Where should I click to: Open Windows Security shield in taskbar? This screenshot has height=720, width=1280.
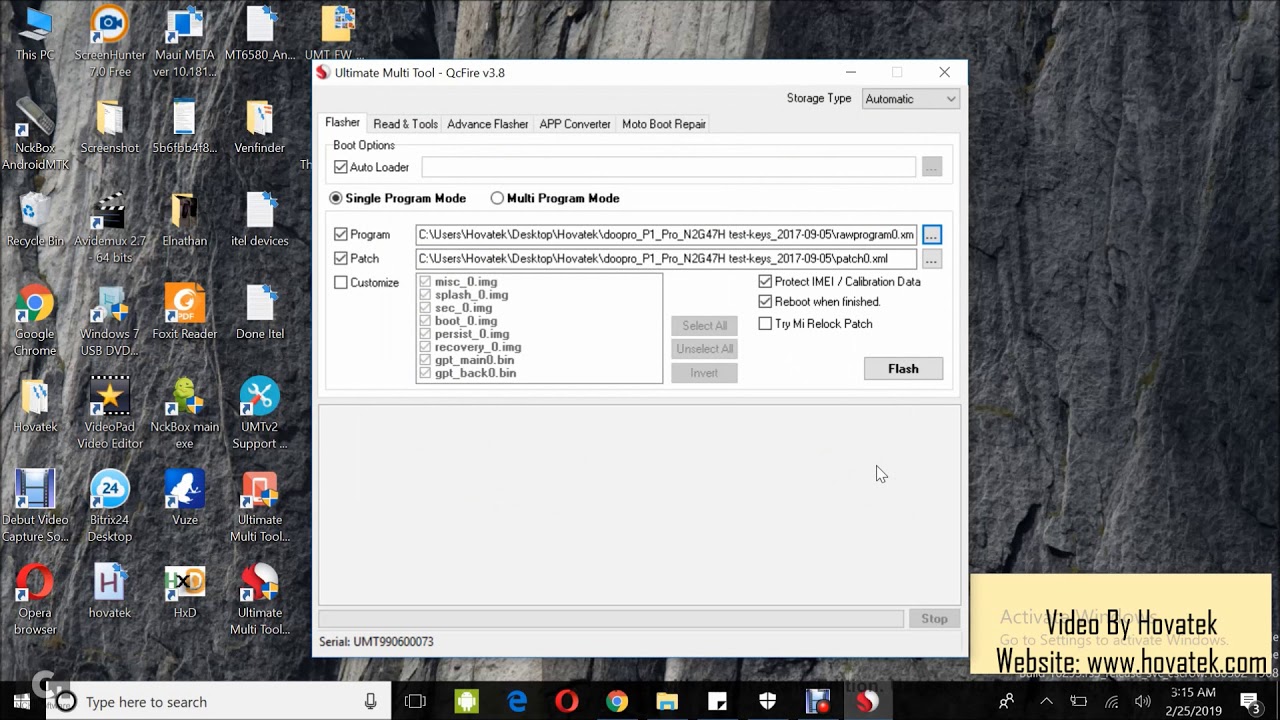tap(767, 702)
